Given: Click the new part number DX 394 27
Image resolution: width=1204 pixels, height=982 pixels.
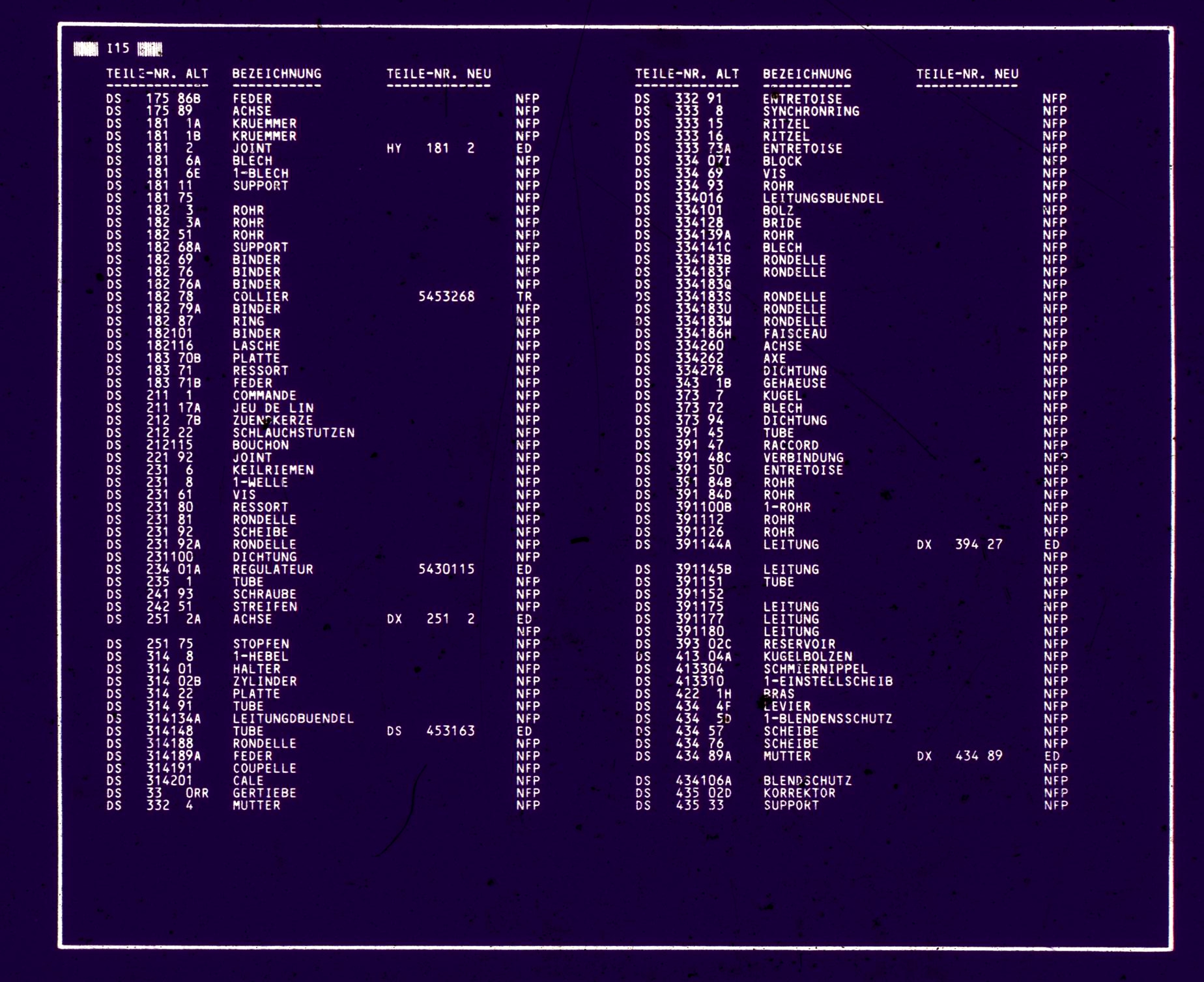Looking at the screenshot, I should point(960,545).
